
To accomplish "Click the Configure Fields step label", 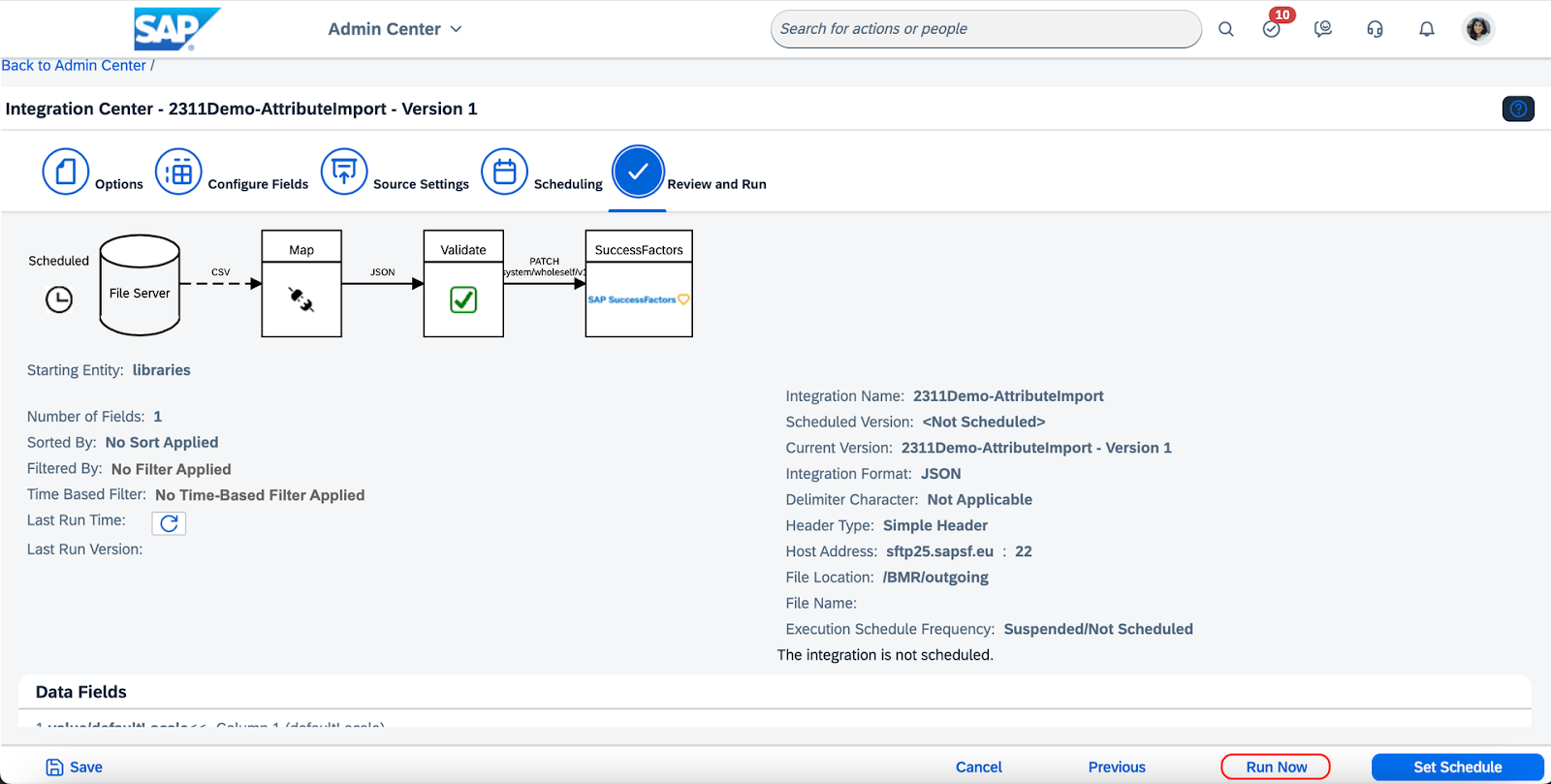I will (x=258, y=184).
